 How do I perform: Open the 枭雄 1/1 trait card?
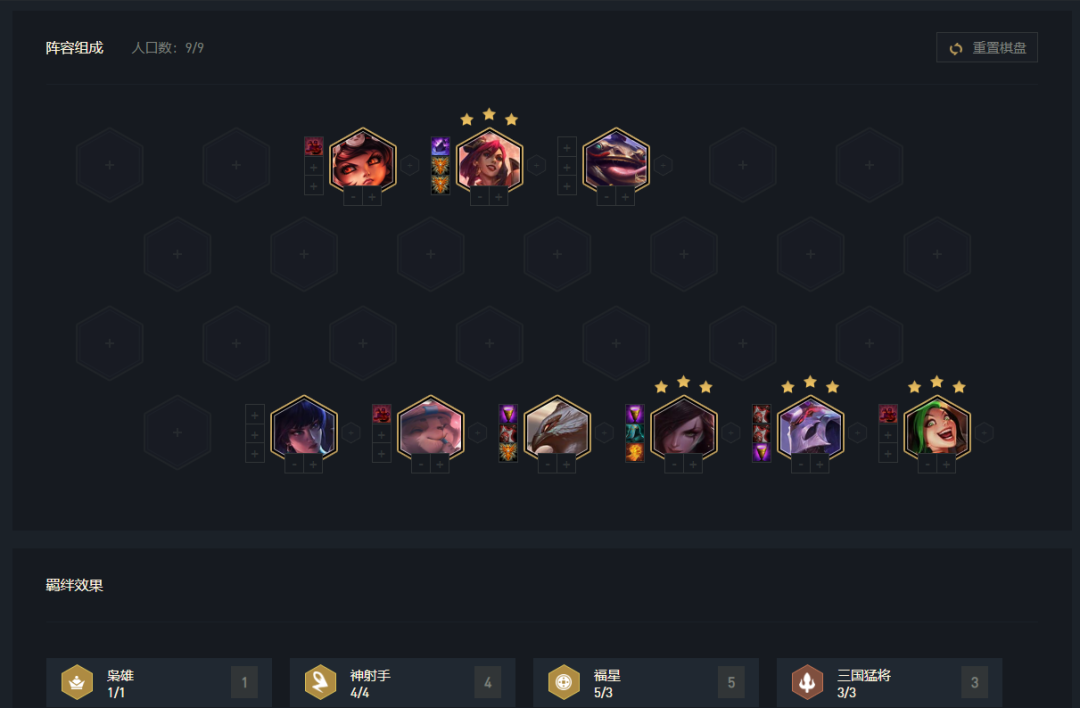[x=158, y=683]
